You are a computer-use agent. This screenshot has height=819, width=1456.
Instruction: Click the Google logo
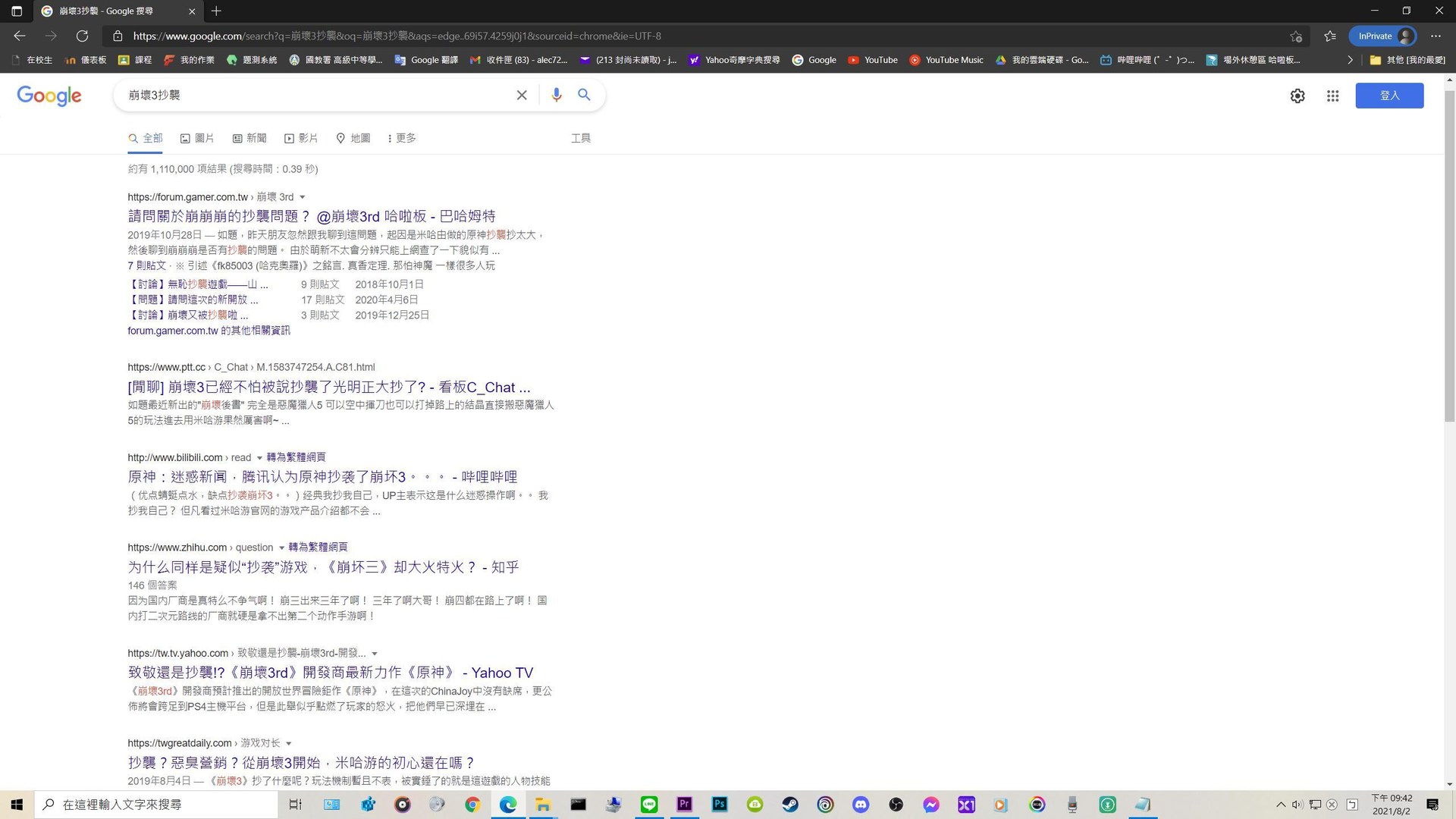[49, 96]
